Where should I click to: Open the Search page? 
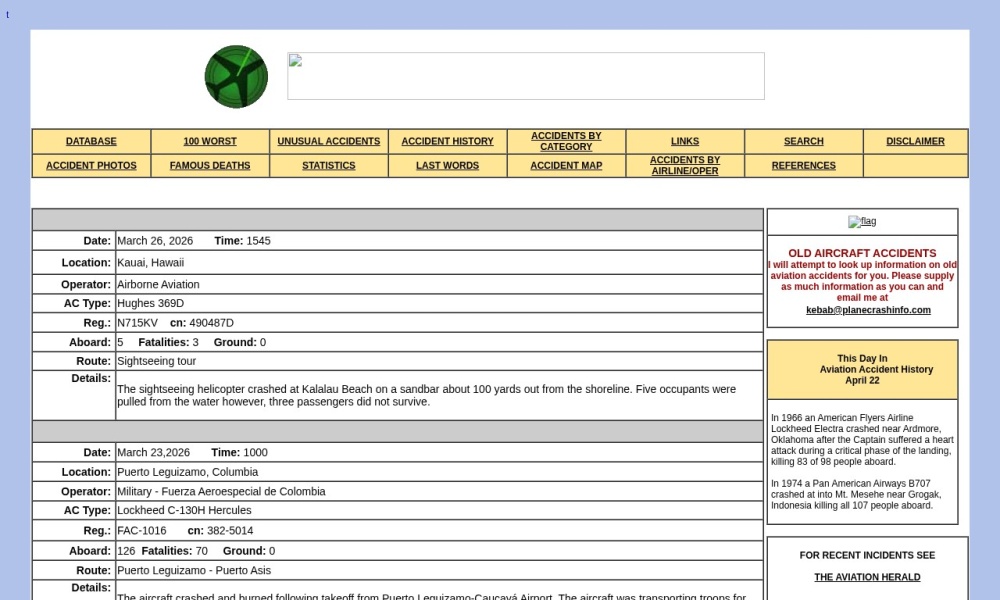tap(803, 142)
